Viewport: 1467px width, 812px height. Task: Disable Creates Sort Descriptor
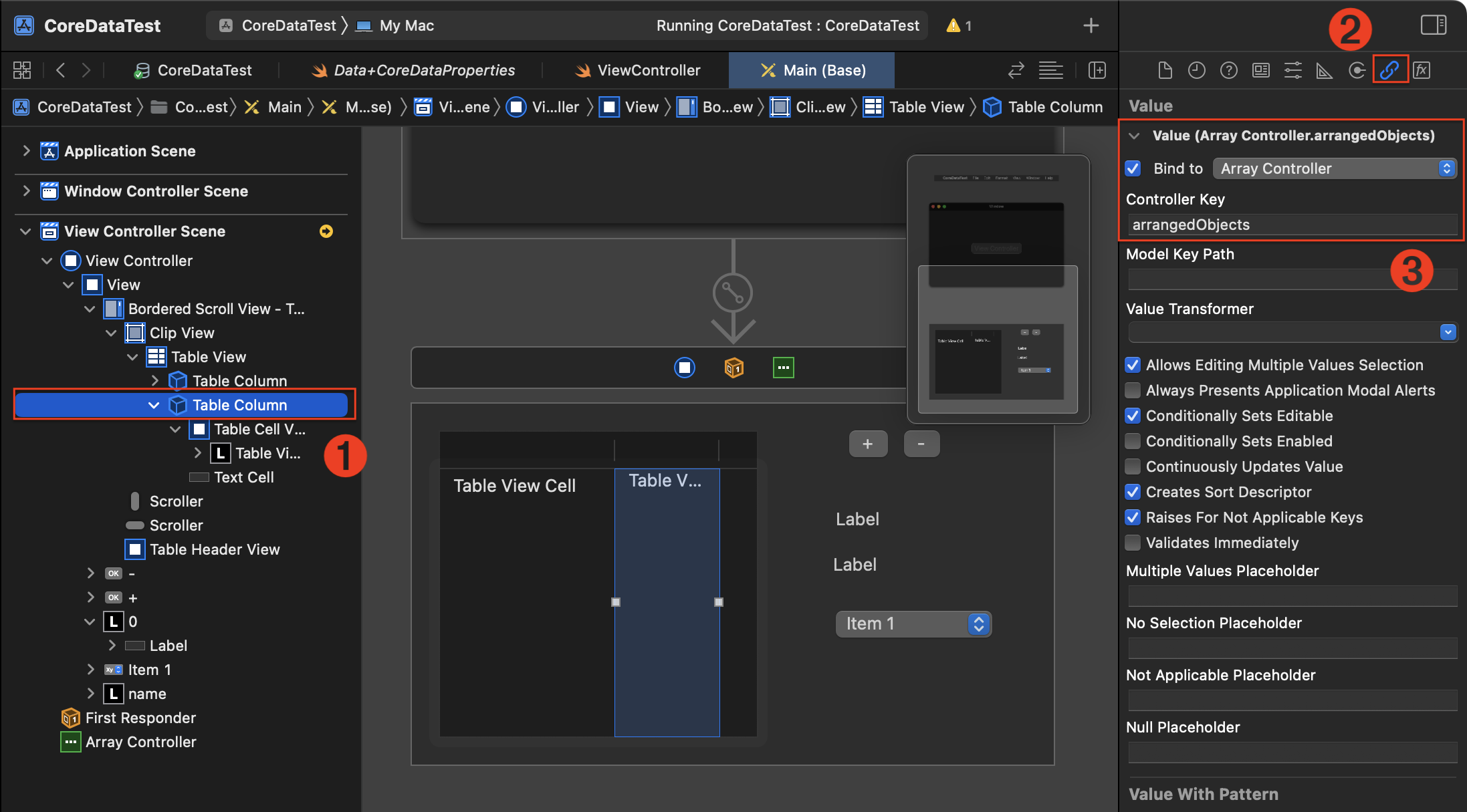click(x=1133, y=492)
